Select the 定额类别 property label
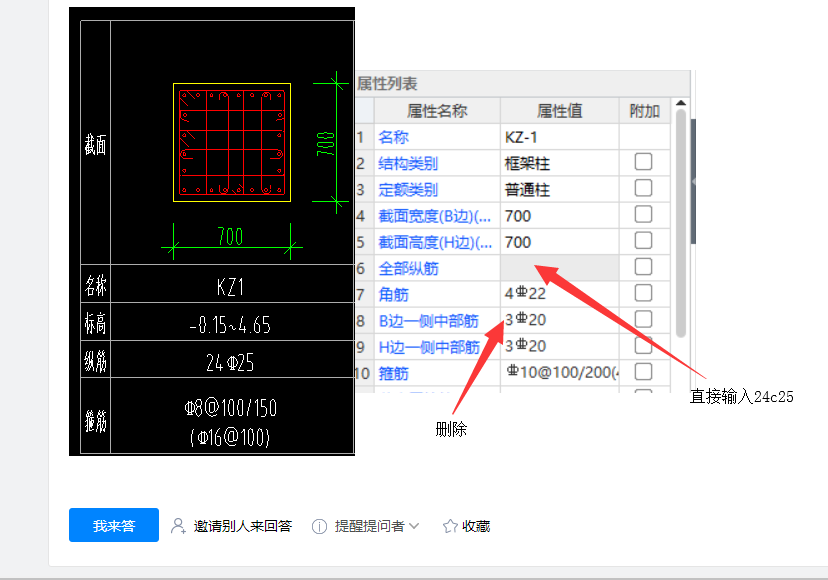This screenshot has width=828, height=580. [x=408, y=190]
